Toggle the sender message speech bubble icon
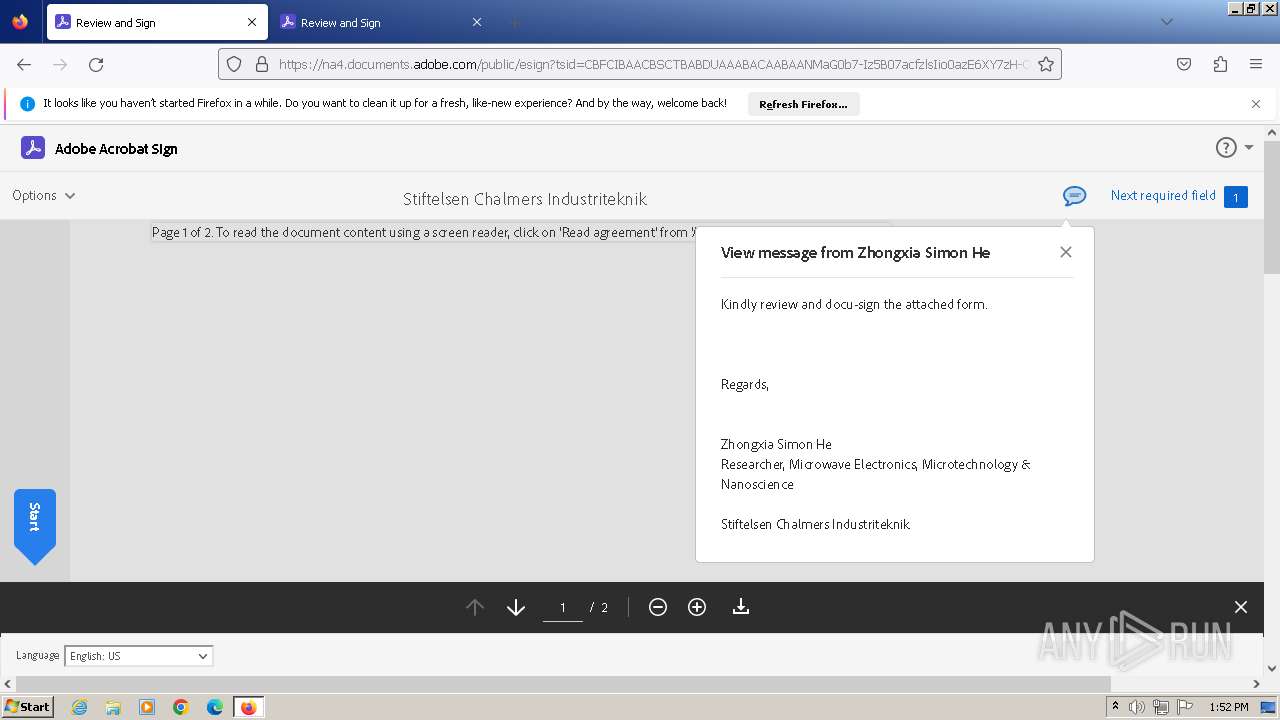1280x720 pixels. tap(1074, 196)
